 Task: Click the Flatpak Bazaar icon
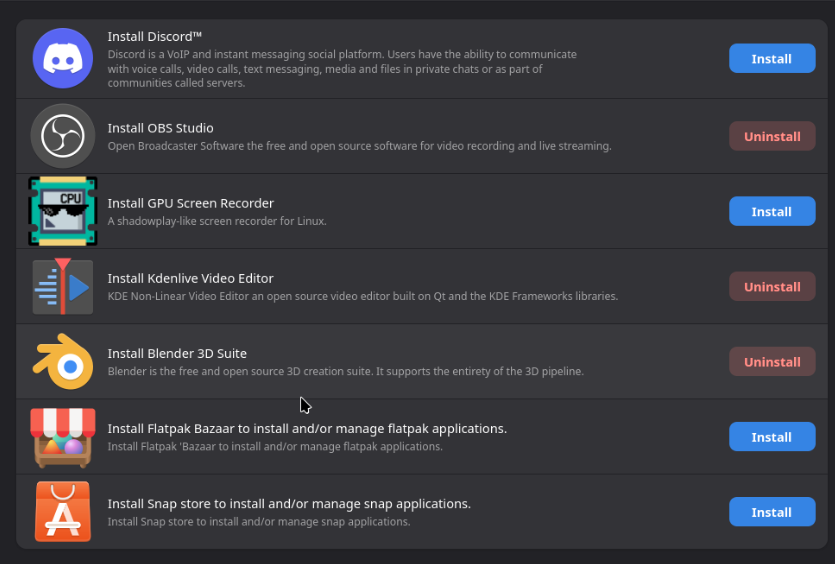(63, 437)
